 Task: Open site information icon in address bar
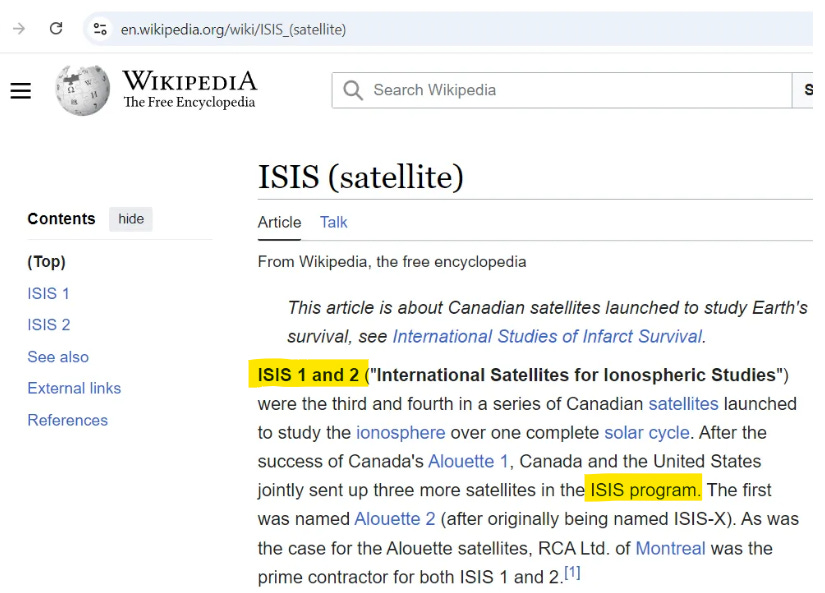click(100, 29)
